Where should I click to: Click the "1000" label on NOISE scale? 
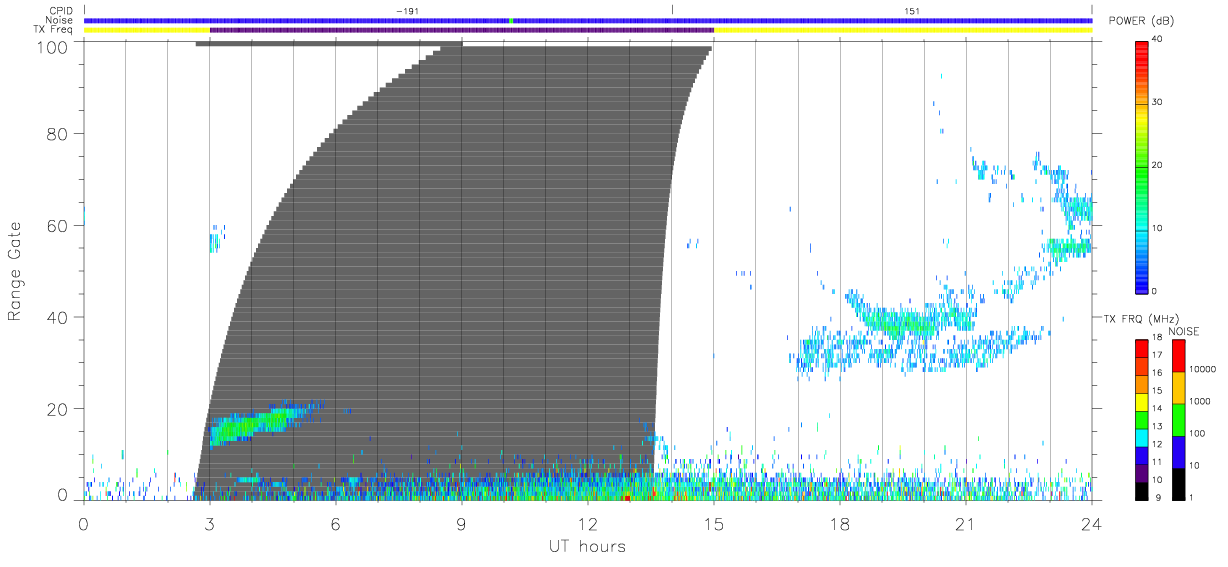click(1198, 400)
